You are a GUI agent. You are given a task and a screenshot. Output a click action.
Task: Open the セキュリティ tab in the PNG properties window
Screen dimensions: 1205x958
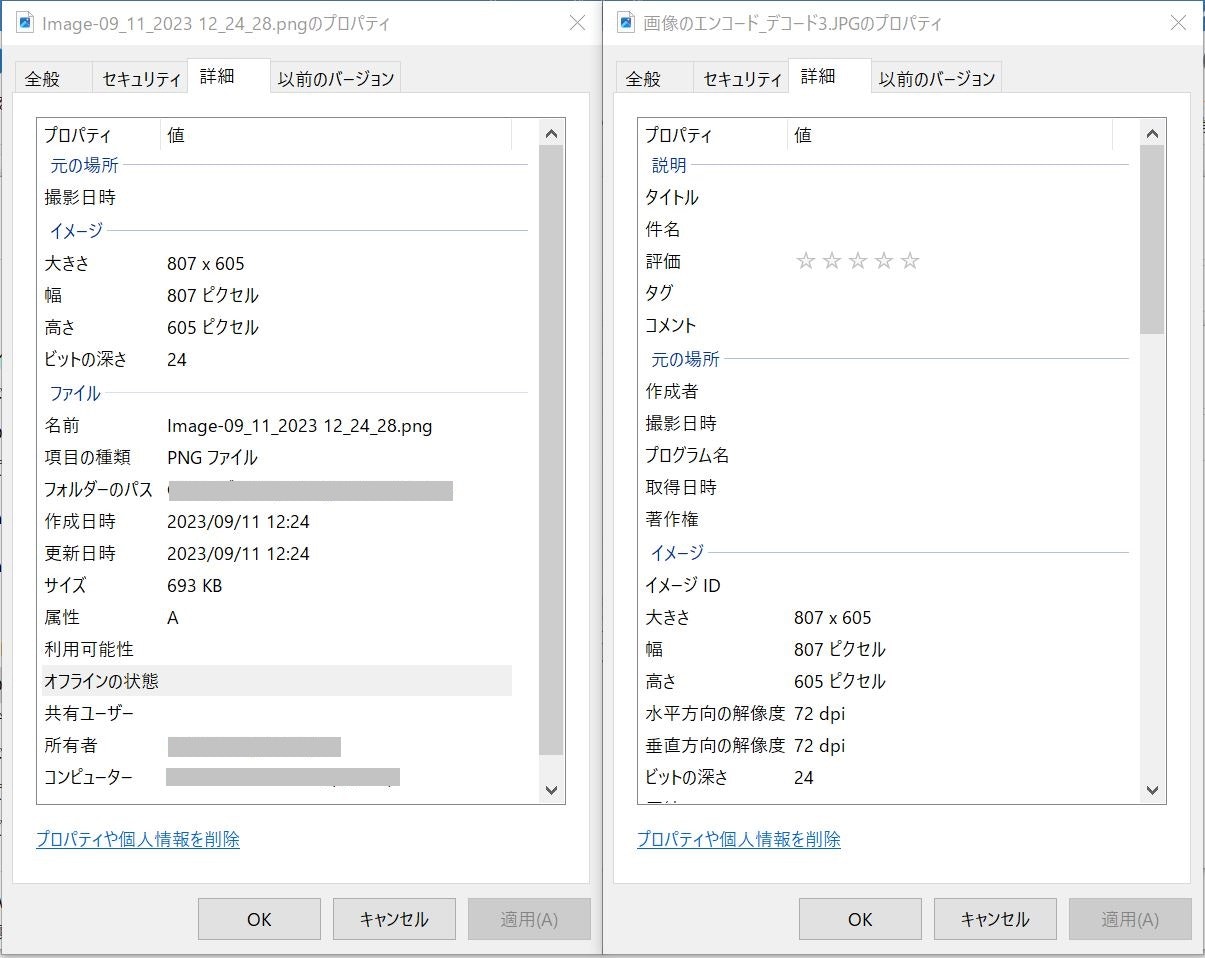[142, 79]
